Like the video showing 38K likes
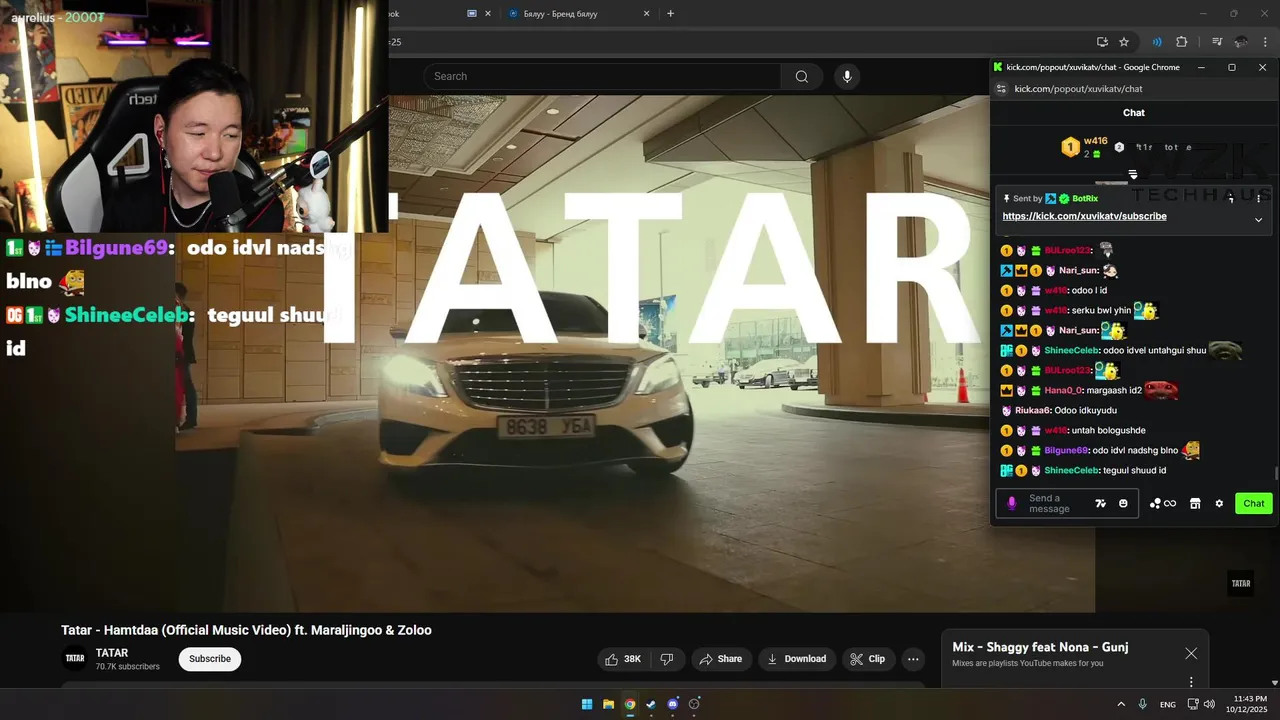1280x720 pixels. [x=624, y=659]
